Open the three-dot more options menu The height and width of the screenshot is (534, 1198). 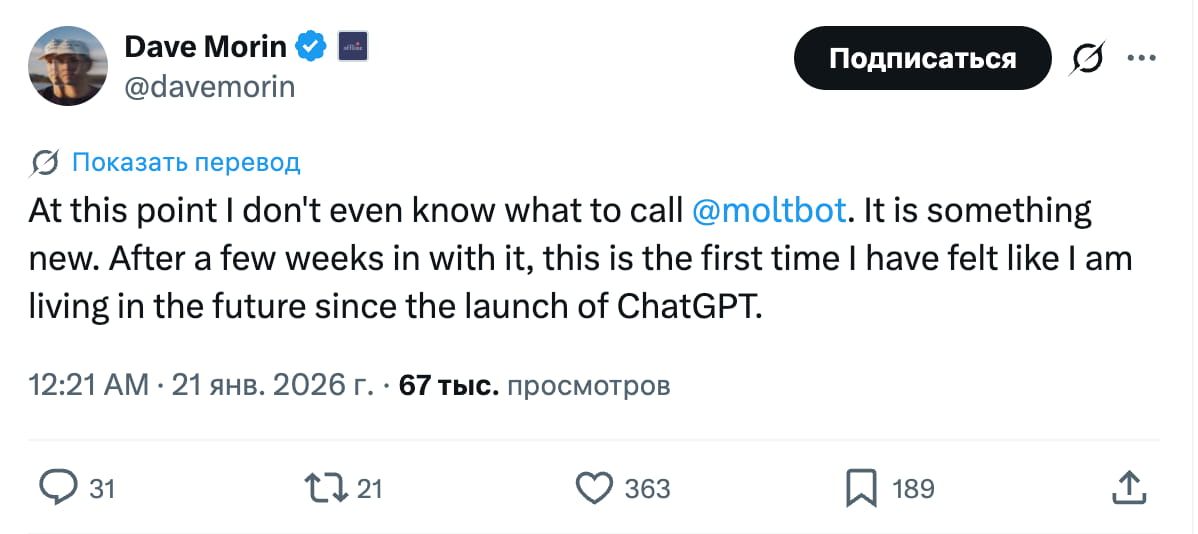tap(1141, 58)
